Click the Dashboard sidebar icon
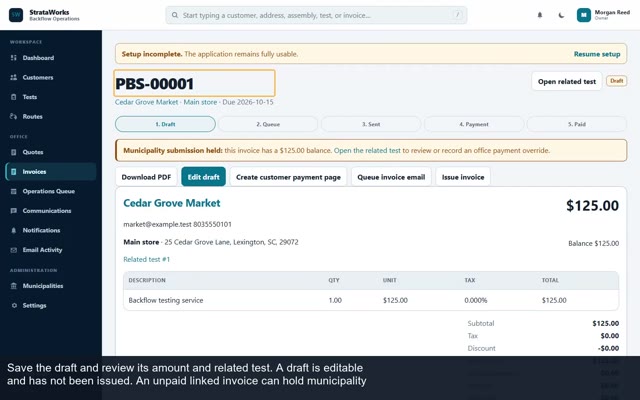640x400 pixels. 13,58
